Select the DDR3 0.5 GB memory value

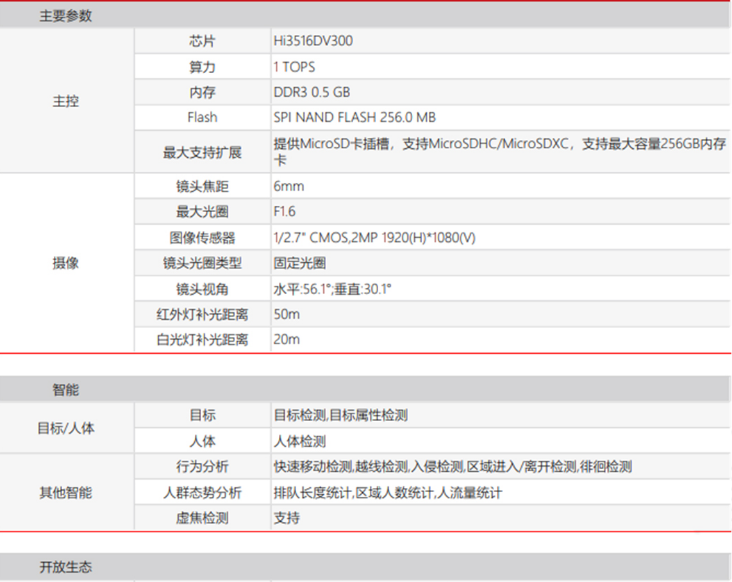(x=311, y=92)
